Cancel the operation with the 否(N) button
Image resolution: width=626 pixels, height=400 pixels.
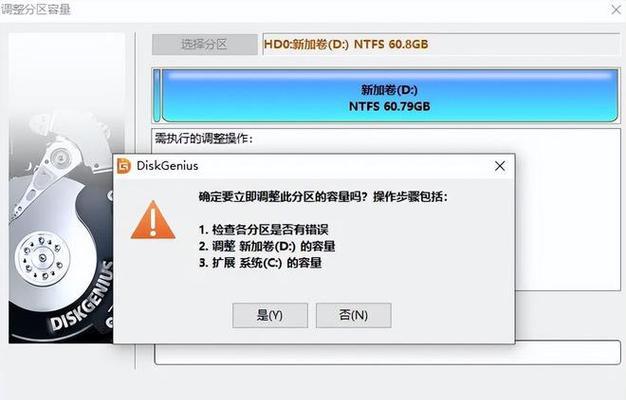(353, 315)
